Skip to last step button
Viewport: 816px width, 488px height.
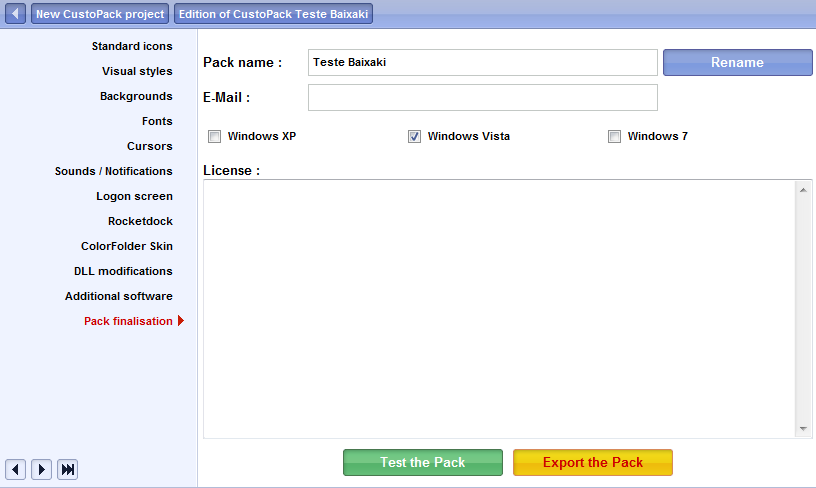point(68,470)
